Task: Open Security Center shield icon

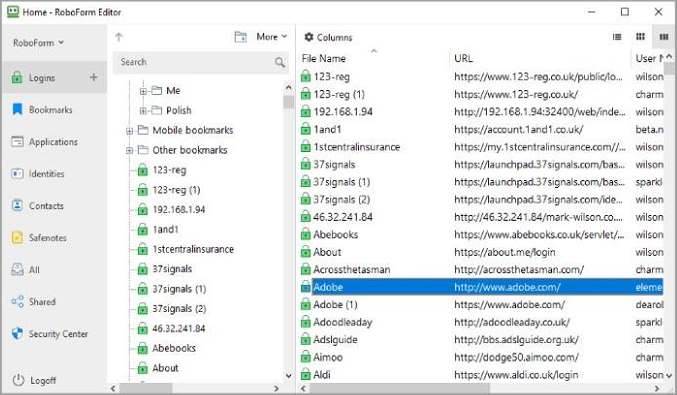Action: coord(17,334)
